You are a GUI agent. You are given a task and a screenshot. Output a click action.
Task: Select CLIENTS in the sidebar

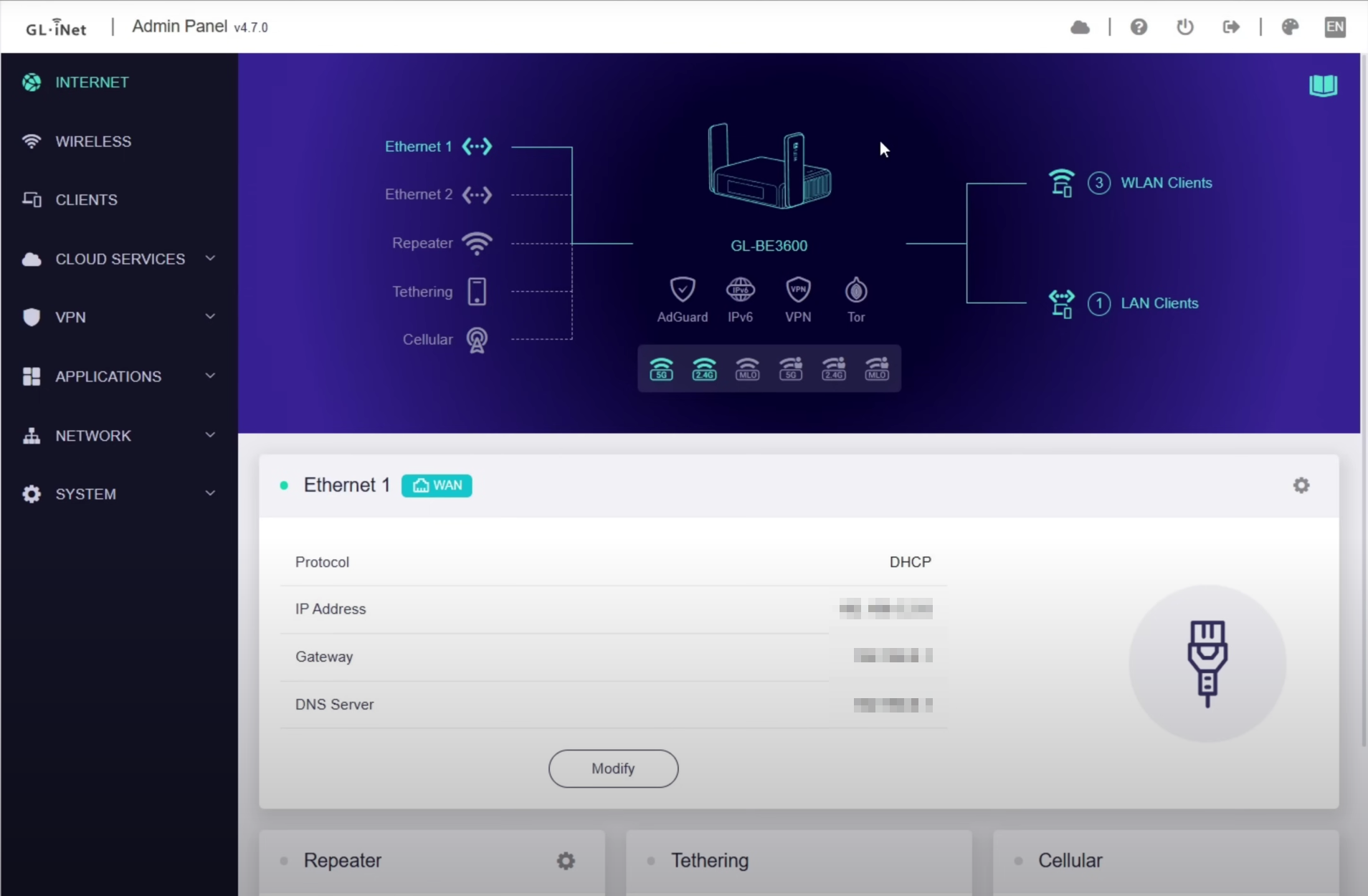click(86, 200)
